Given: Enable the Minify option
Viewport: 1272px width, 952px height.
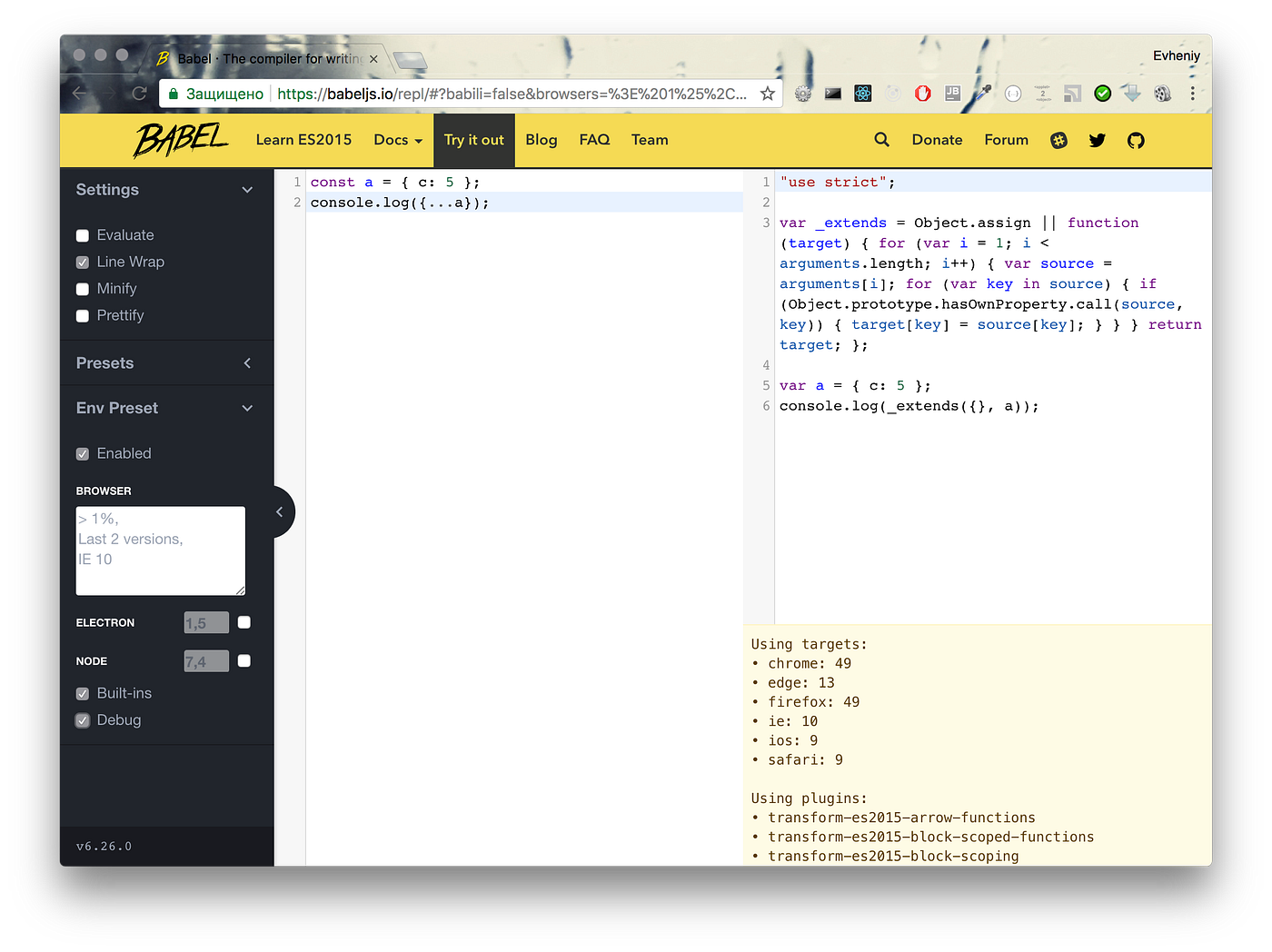Looking at the screenshot, I should [82, 288].
